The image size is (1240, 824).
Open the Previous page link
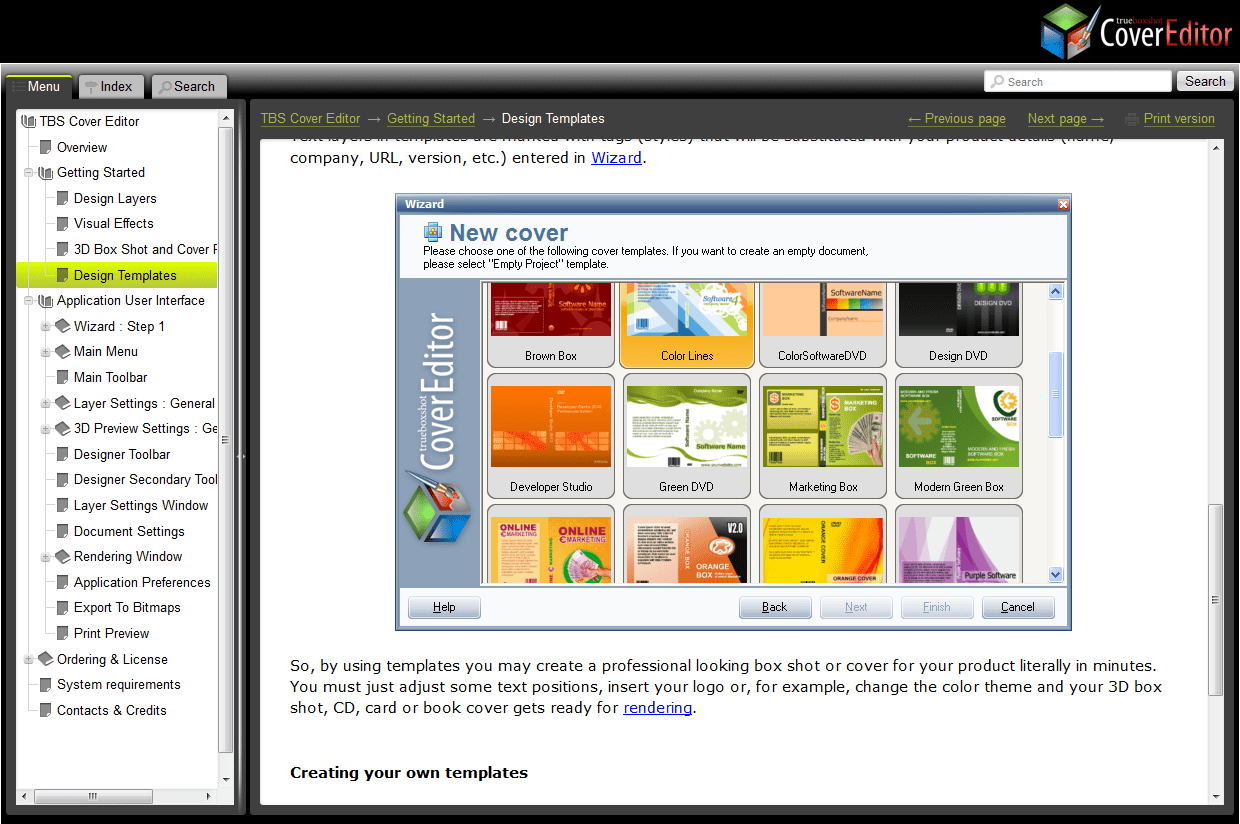click(x=956, y=118)
